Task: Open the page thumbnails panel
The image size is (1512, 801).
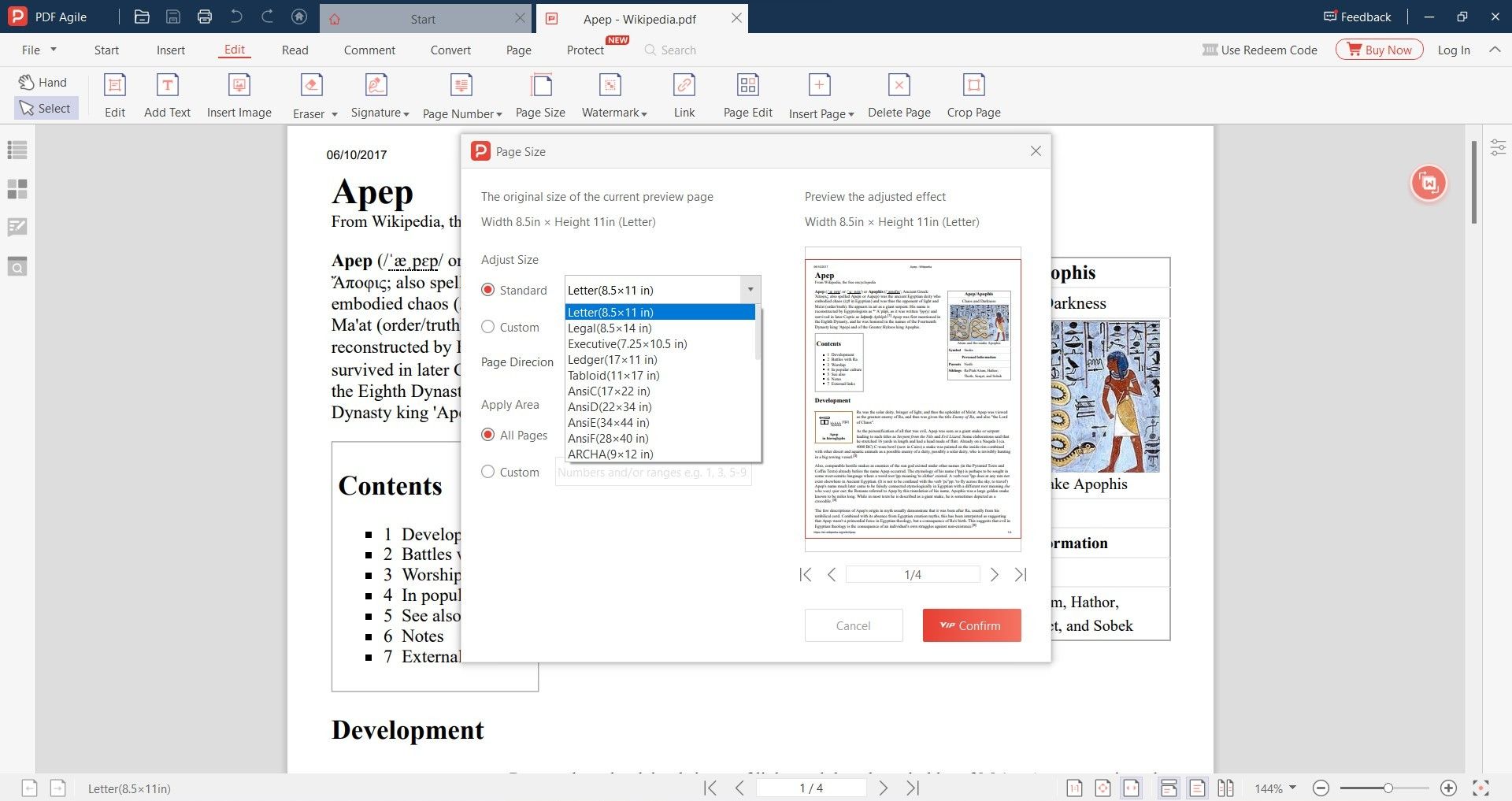Action: tap(17, 189)
